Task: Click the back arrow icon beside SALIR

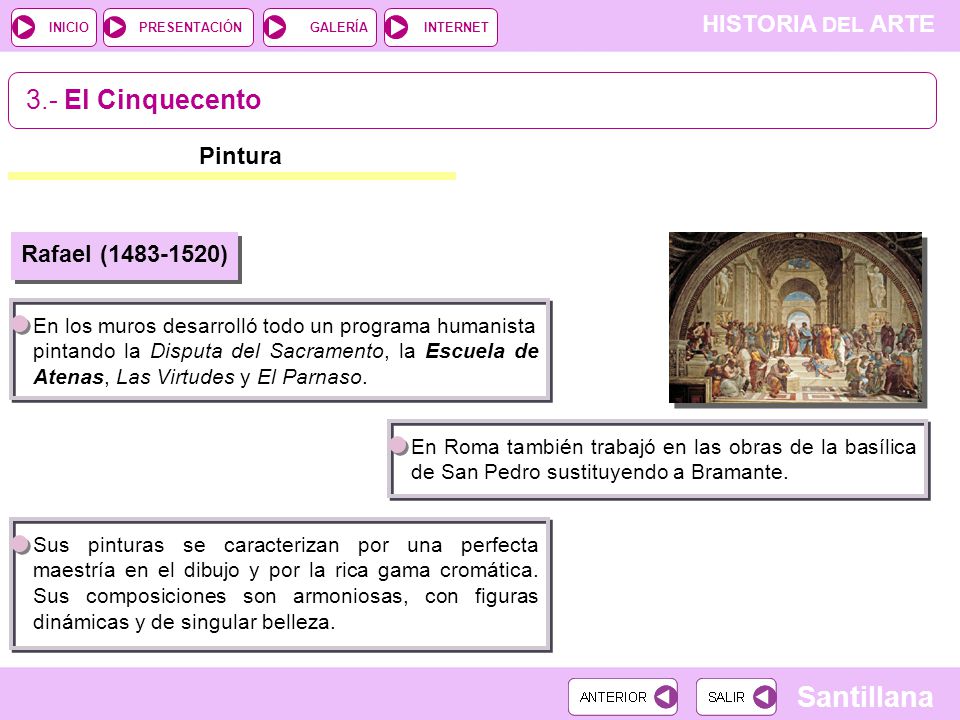Action: [764, 697]
